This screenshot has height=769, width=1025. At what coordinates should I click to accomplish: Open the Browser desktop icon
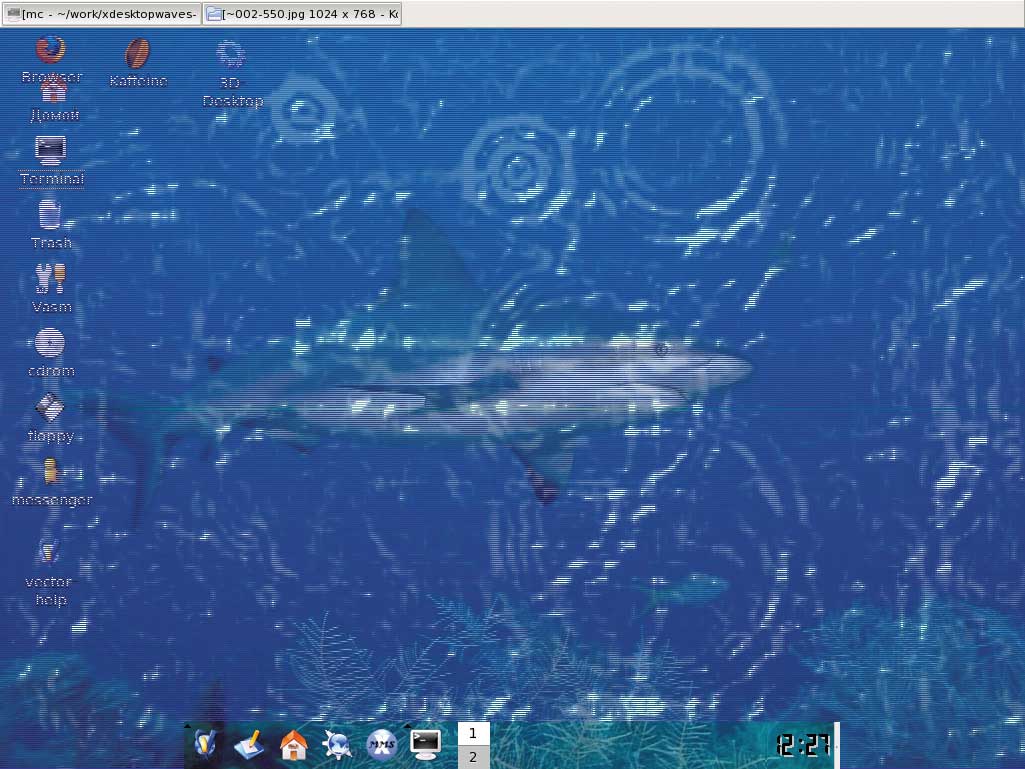[x=51, y=50]
